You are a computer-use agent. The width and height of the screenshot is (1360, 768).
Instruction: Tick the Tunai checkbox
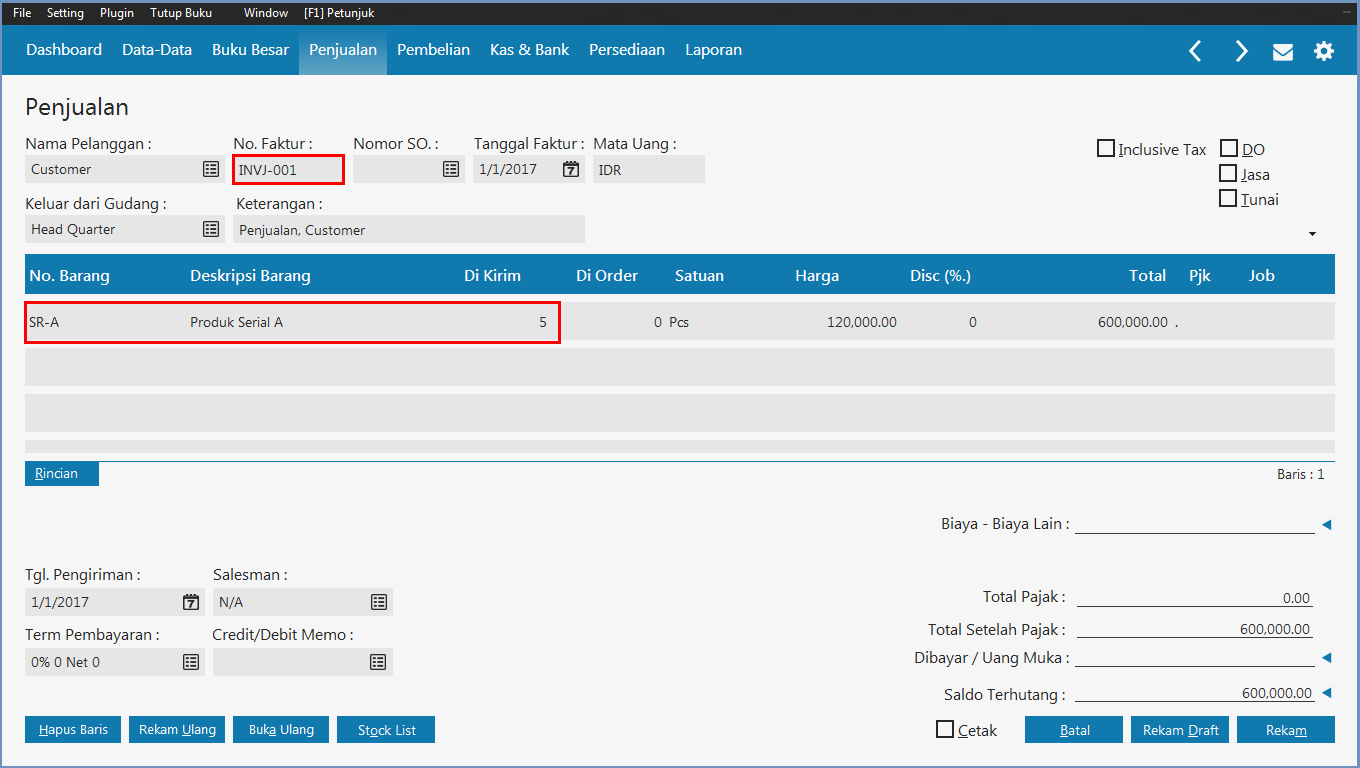coord(1229,198)
